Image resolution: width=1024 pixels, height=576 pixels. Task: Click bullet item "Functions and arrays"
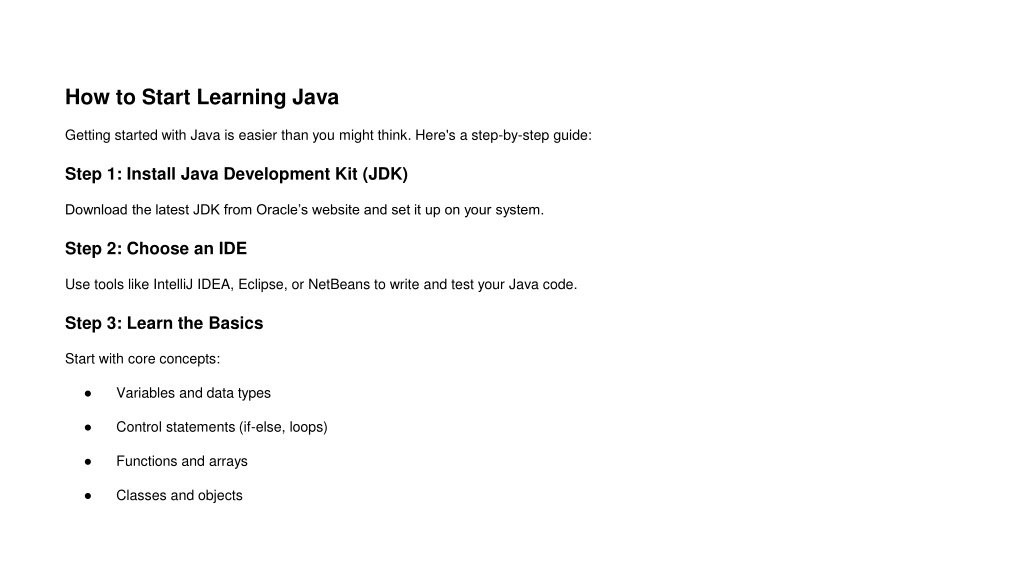(x=182, y=461)
